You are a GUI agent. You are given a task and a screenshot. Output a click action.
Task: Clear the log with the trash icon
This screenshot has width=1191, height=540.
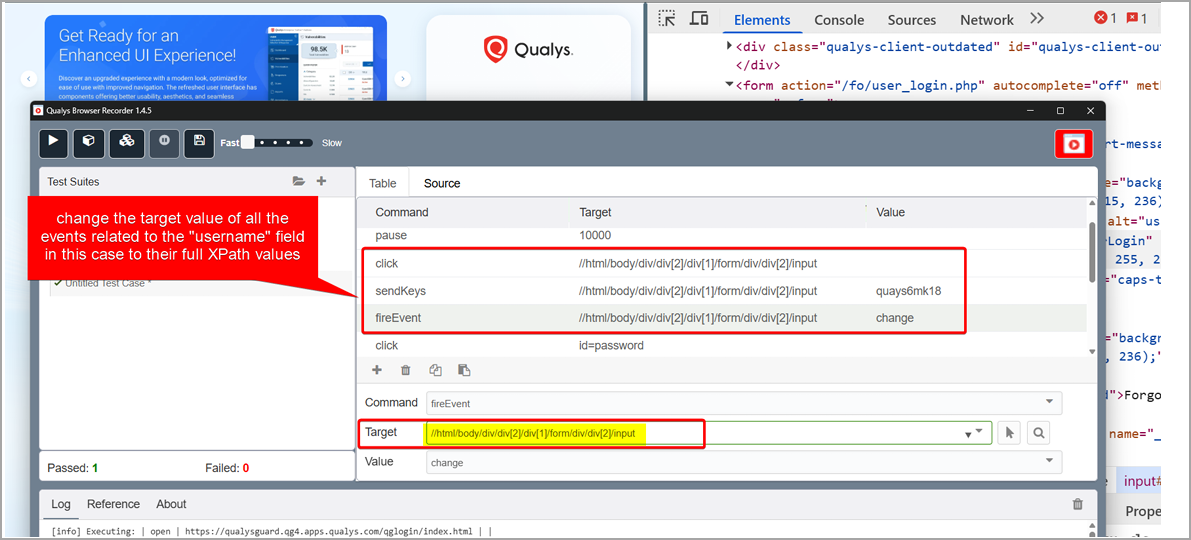[x=1077, y=504]
